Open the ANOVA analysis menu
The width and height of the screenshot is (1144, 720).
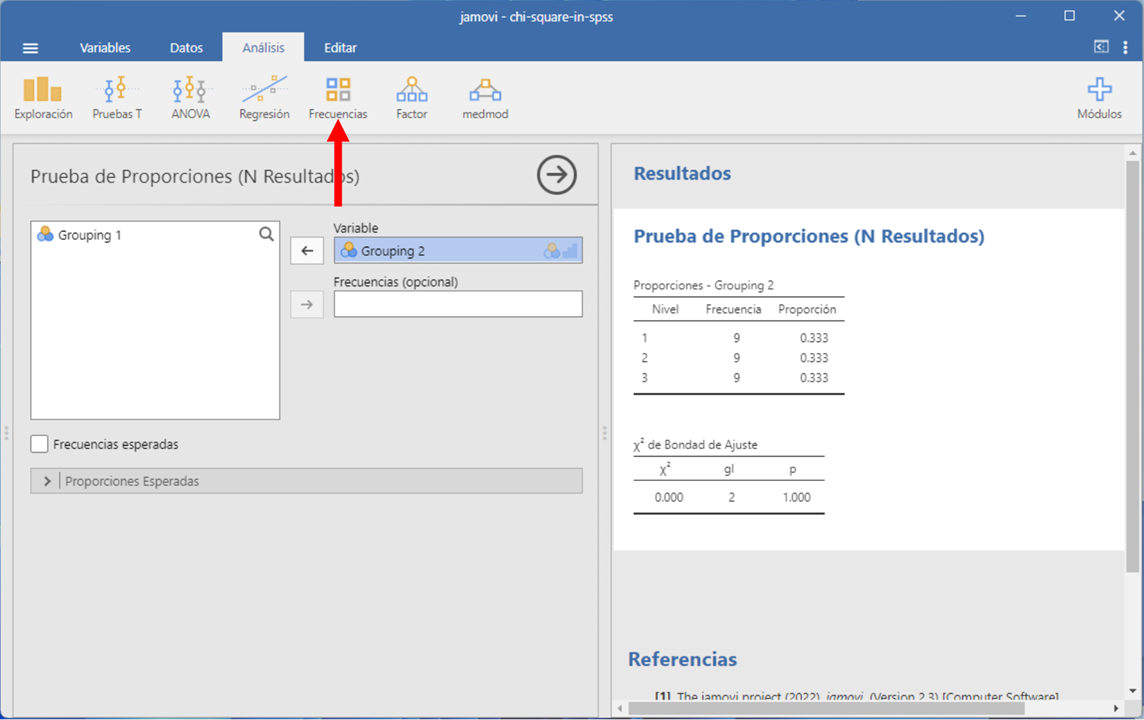[x=190, y=98]
